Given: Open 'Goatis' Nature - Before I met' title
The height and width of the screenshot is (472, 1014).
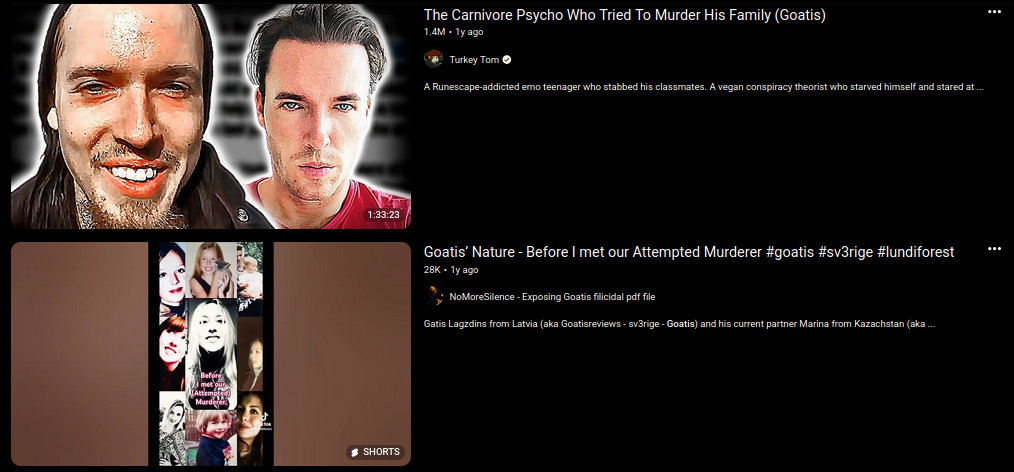Looking at the screenshot, I should point(689,252).
